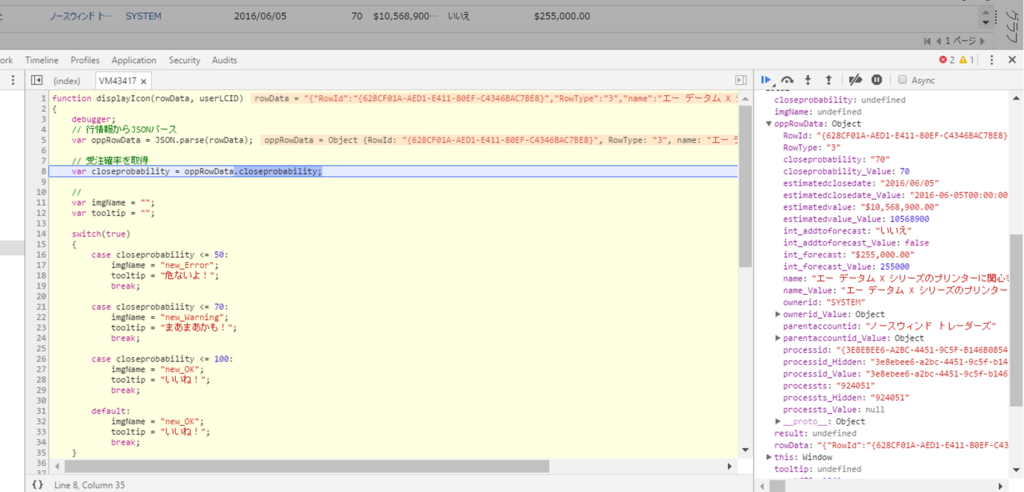The height and width of the screenshot is (492, 1024).
Task: Go to next grid page arrow
Action: point(982,41)
